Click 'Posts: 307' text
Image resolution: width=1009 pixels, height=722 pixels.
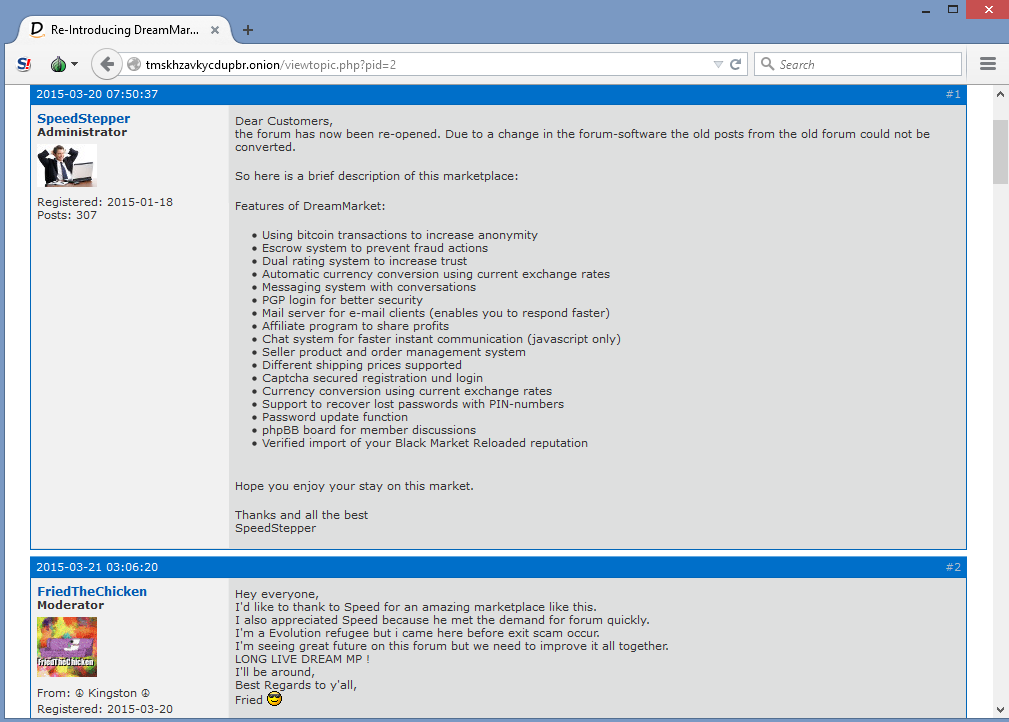tap(67, 215)
